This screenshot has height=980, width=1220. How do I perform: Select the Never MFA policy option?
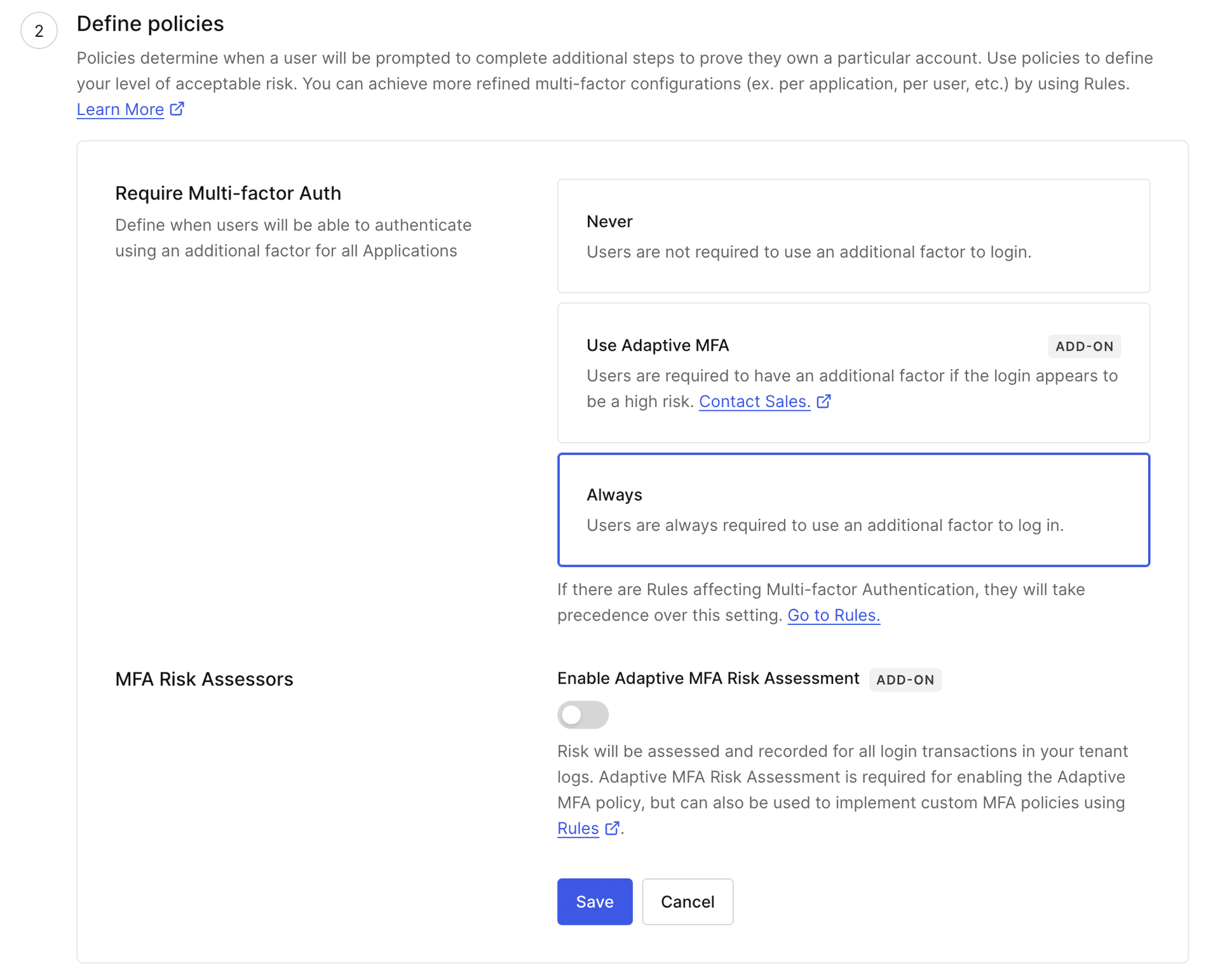[x=853, y=236]
